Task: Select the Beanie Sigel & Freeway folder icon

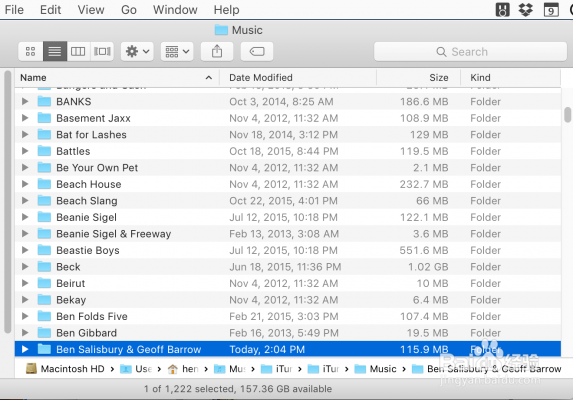Action: click(x=44, y=233)
